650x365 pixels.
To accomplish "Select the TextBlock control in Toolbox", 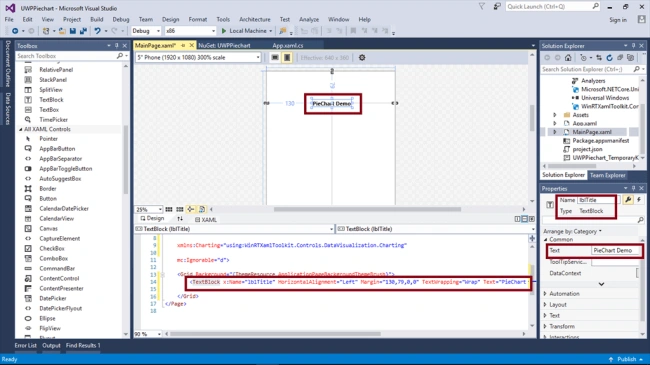I will coord(51,100).
